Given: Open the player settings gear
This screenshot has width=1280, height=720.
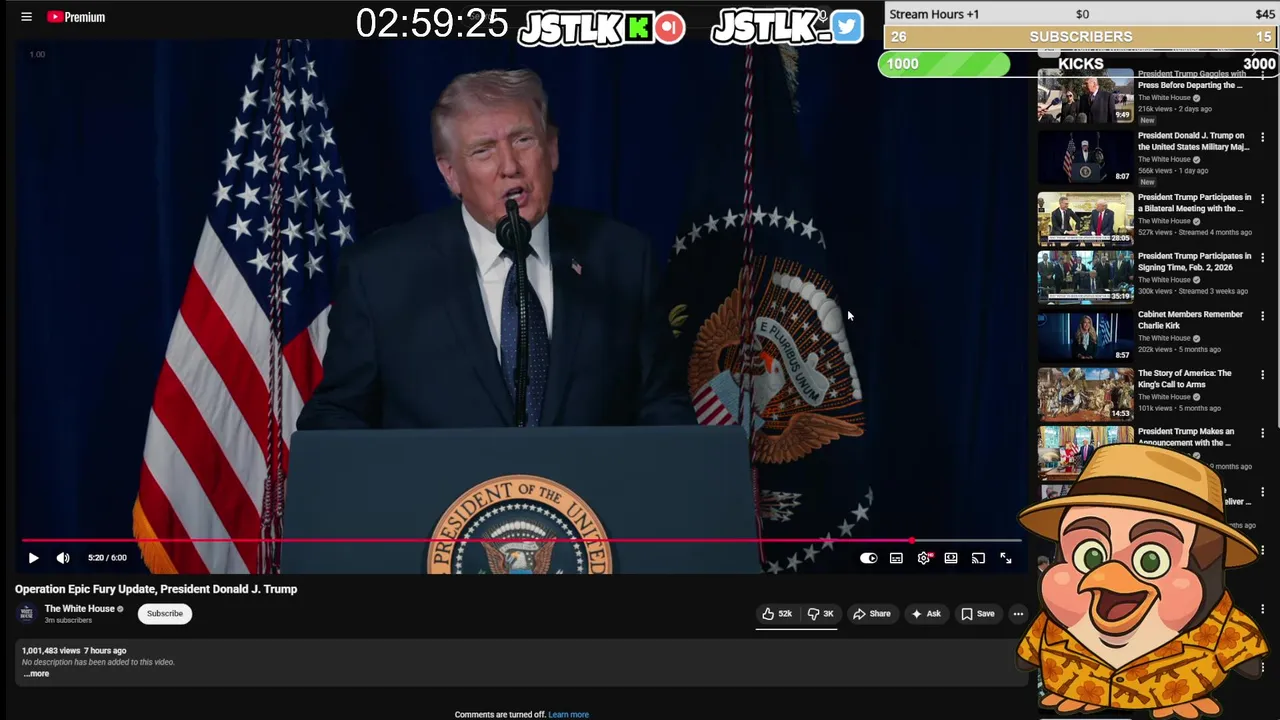Looking at the screenshot, I should point(924,558).
